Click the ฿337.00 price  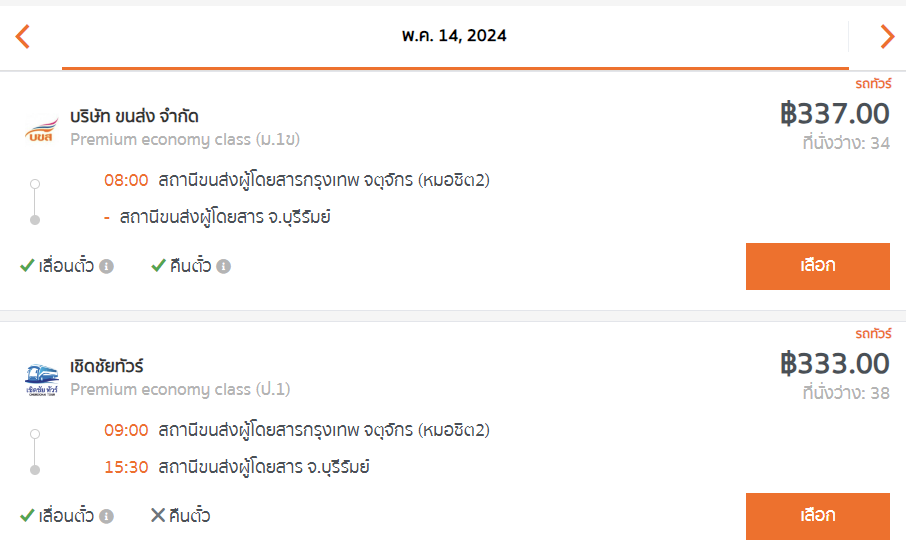point(835,113)
